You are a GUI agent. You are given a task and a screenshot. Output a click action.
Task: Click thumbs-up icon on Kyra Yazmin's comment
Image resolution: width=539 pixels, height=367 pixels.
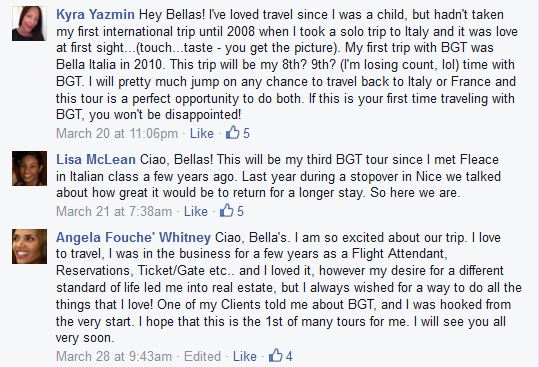[x=233, y=132]
